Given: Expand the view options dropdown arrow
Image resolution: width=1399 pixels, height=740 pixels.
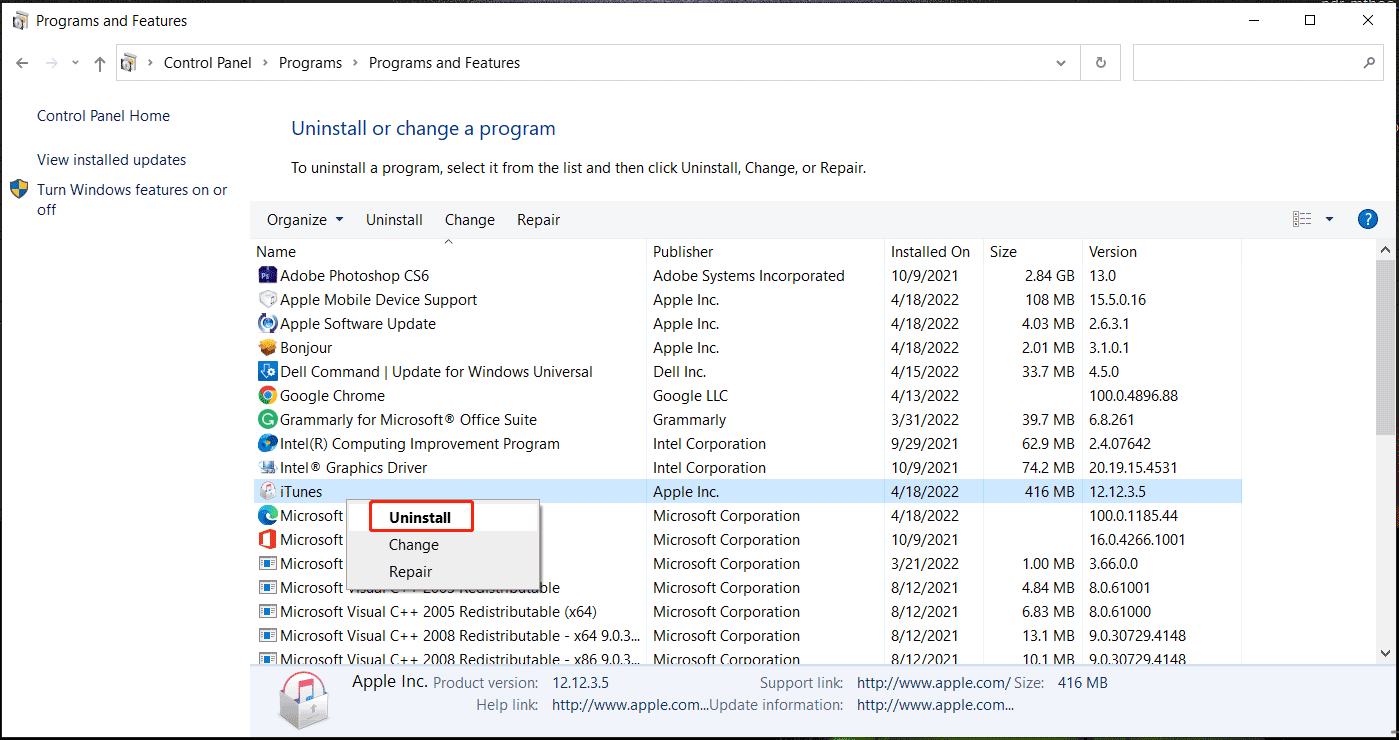Looking at the screenshot, I should (x=1329, y=219).
